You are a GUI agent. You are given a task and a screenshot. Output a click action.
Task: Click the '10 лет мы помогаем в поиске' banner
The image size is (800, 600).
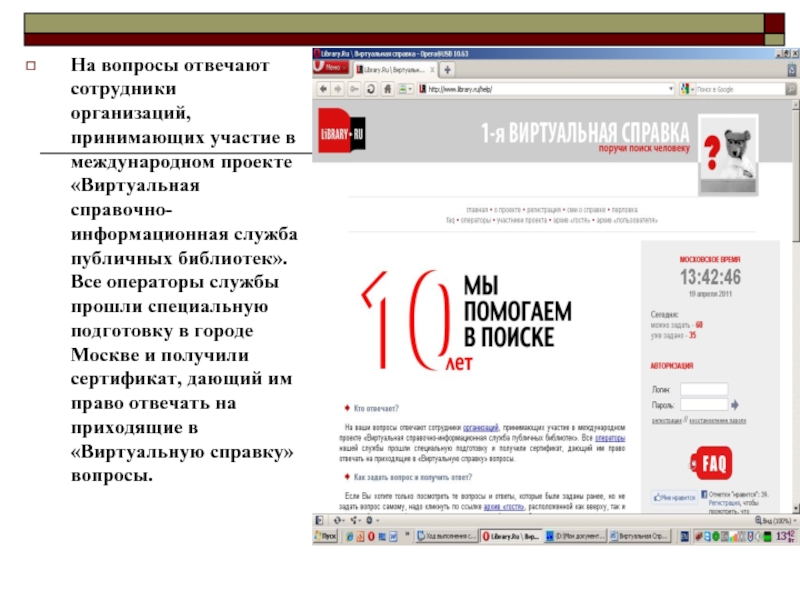467,320
